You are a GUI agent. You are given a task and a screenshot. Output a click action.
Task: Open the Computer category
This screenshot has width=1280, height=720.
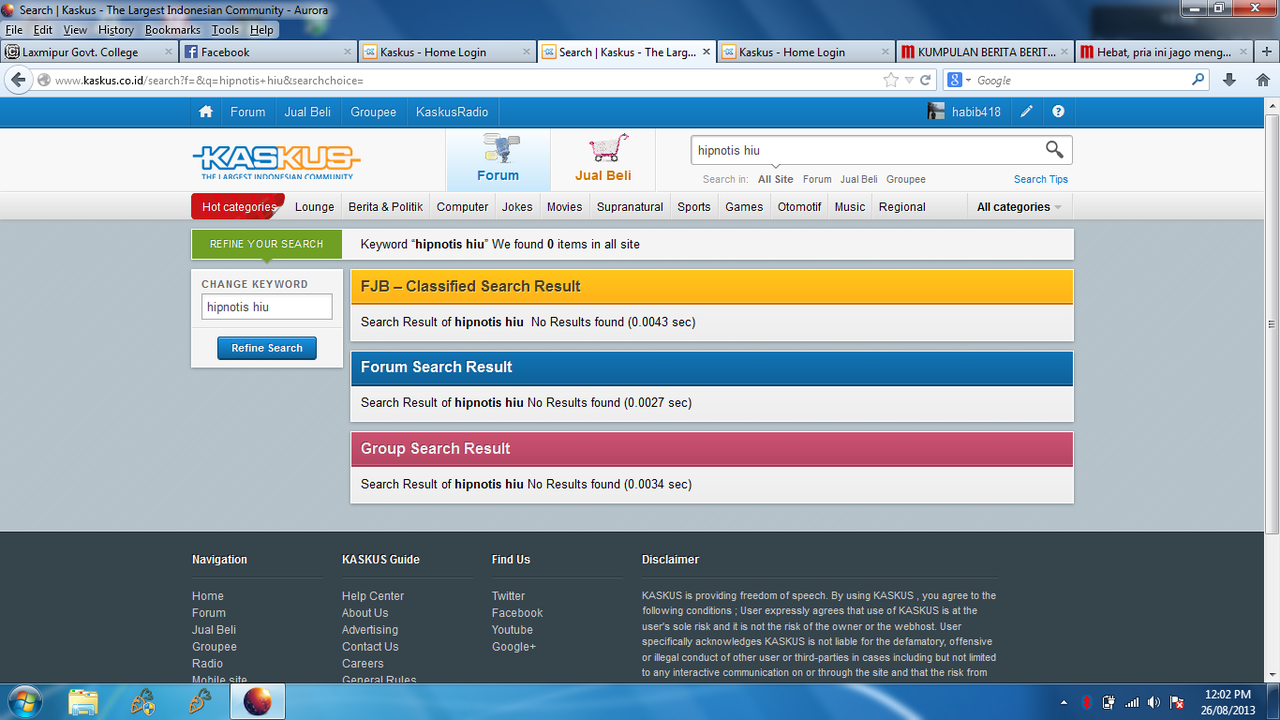pos(463,207)
